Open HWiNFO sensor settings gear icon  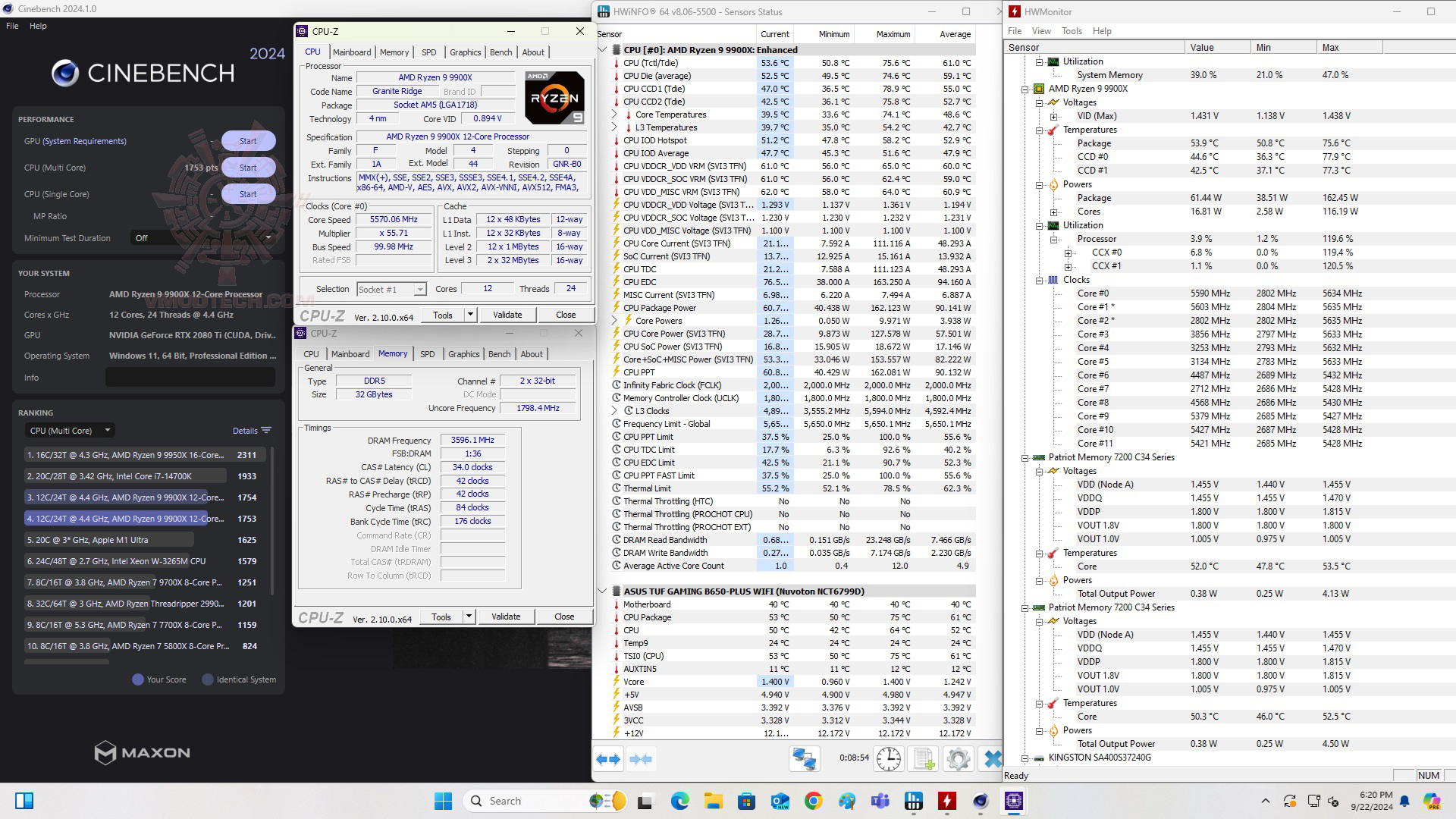click(959, 759)
